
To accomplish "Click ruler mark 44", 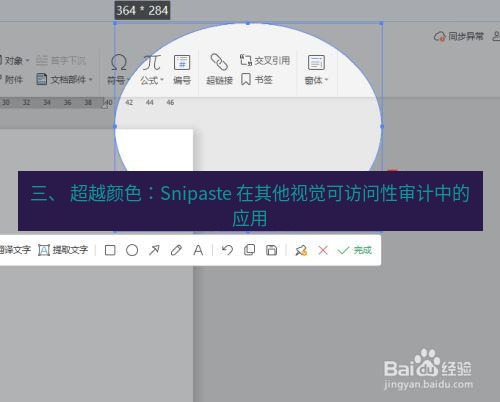I will point(150,102).
